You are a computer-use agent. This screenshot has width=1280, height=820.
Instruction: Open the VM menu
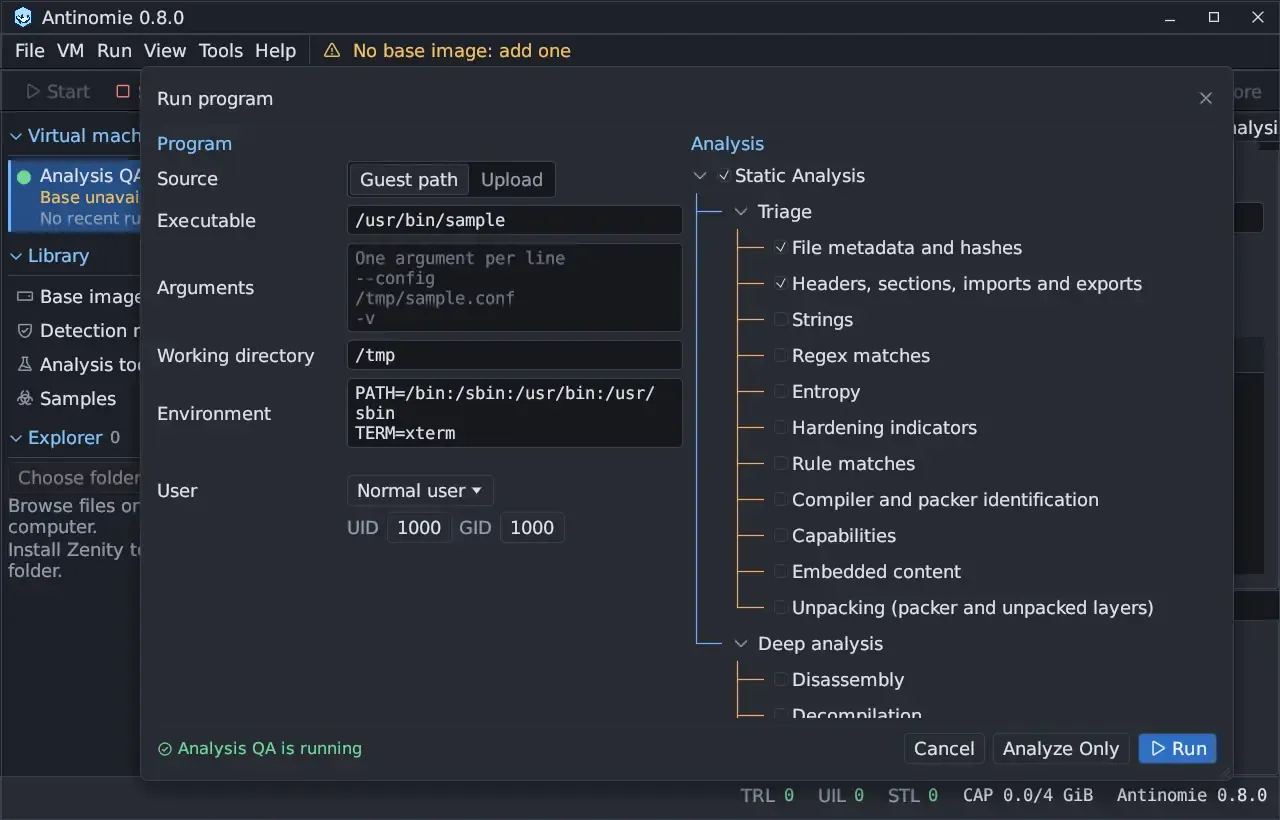[71, 51]
